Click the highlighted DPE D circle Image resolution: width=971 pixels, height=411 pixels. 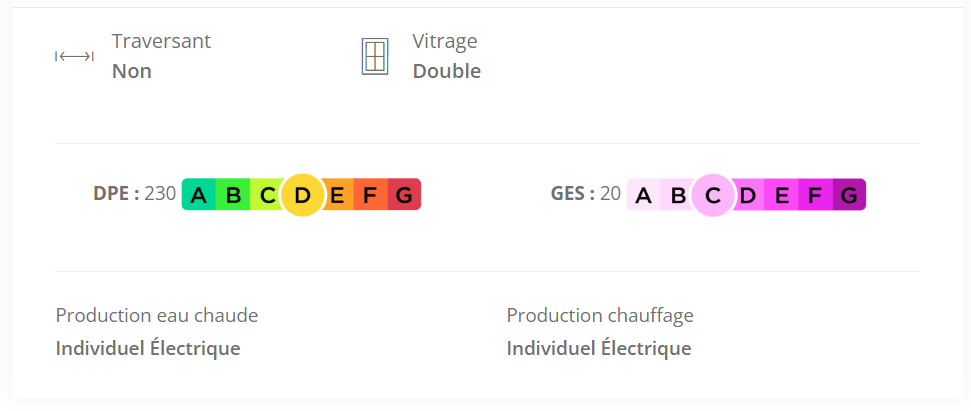point(302,195)
